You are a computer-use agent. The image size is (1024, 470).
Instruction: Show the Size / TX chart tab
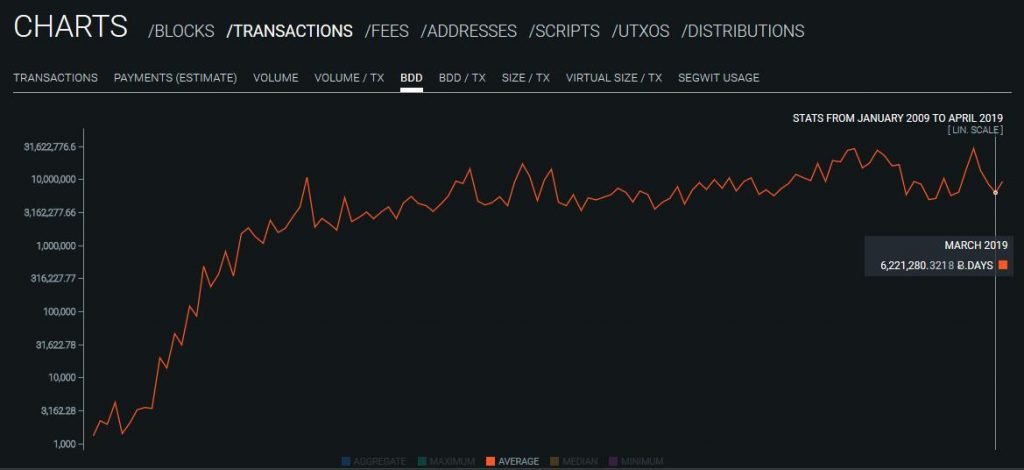pos(525,78)
